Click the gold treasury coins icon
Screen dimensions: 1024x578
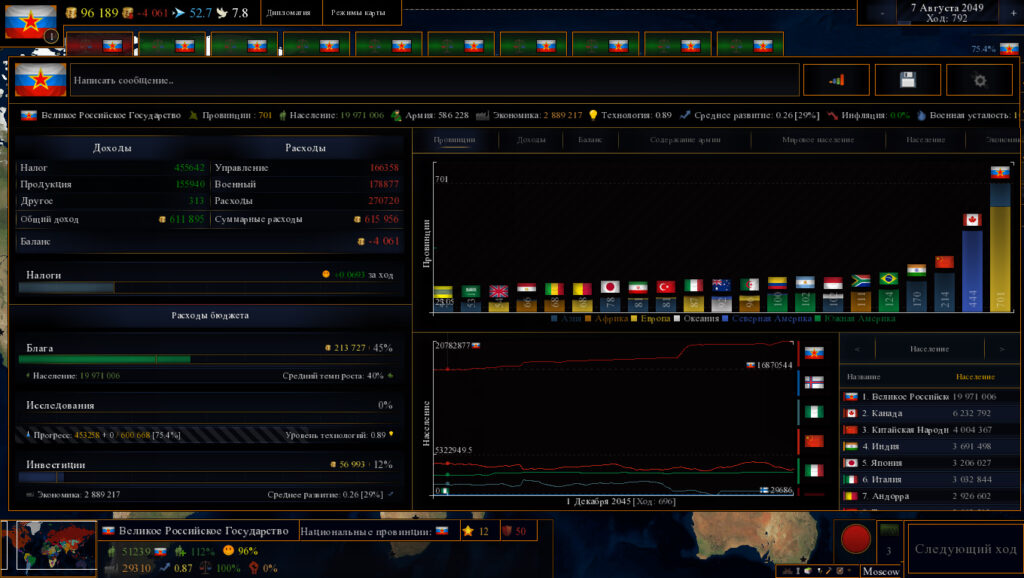(72, 13)
